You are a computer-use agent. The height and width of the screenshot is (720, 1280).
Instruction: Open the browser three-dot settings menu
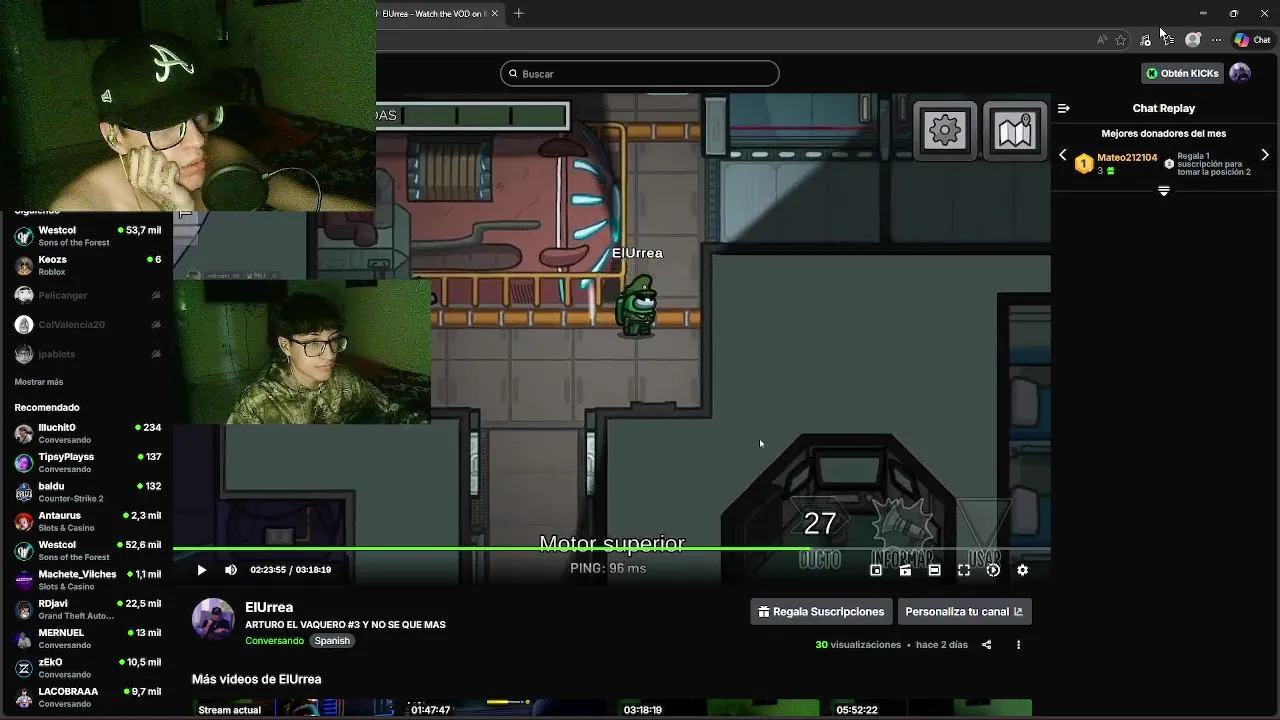(x=1216, y=40)
